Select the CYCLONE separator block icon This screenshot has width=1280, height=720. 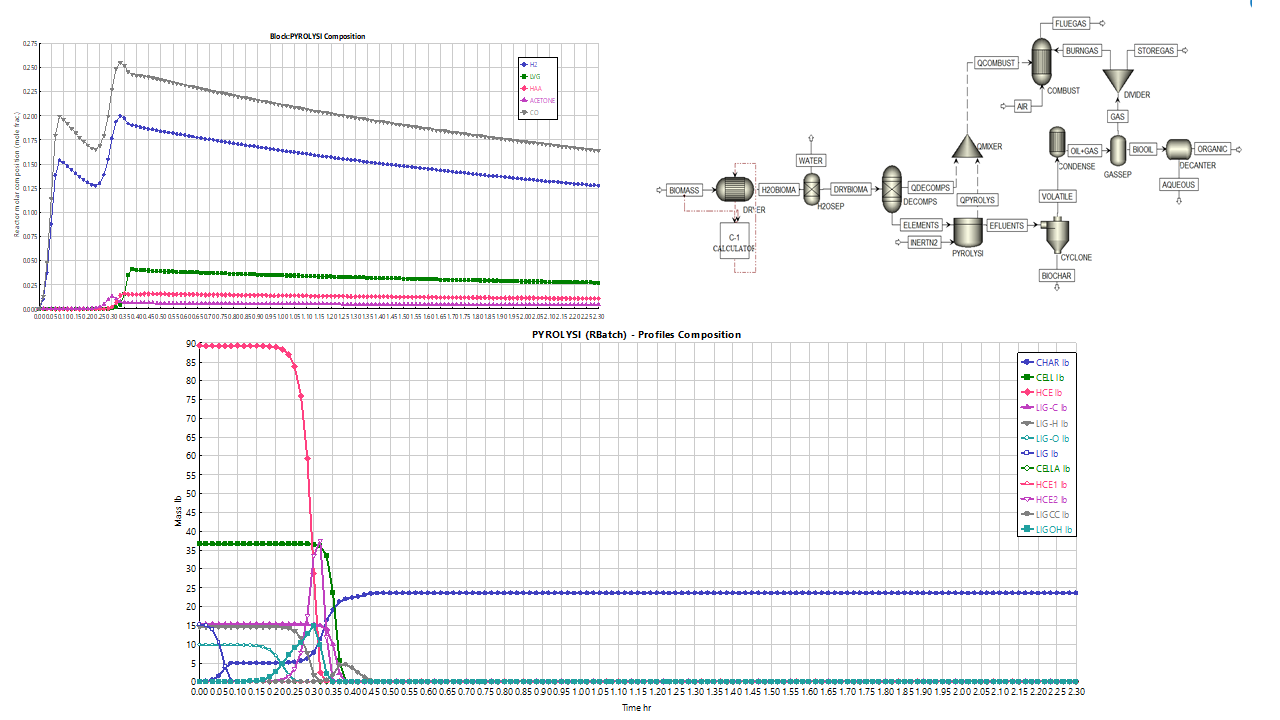(1056, 235)
